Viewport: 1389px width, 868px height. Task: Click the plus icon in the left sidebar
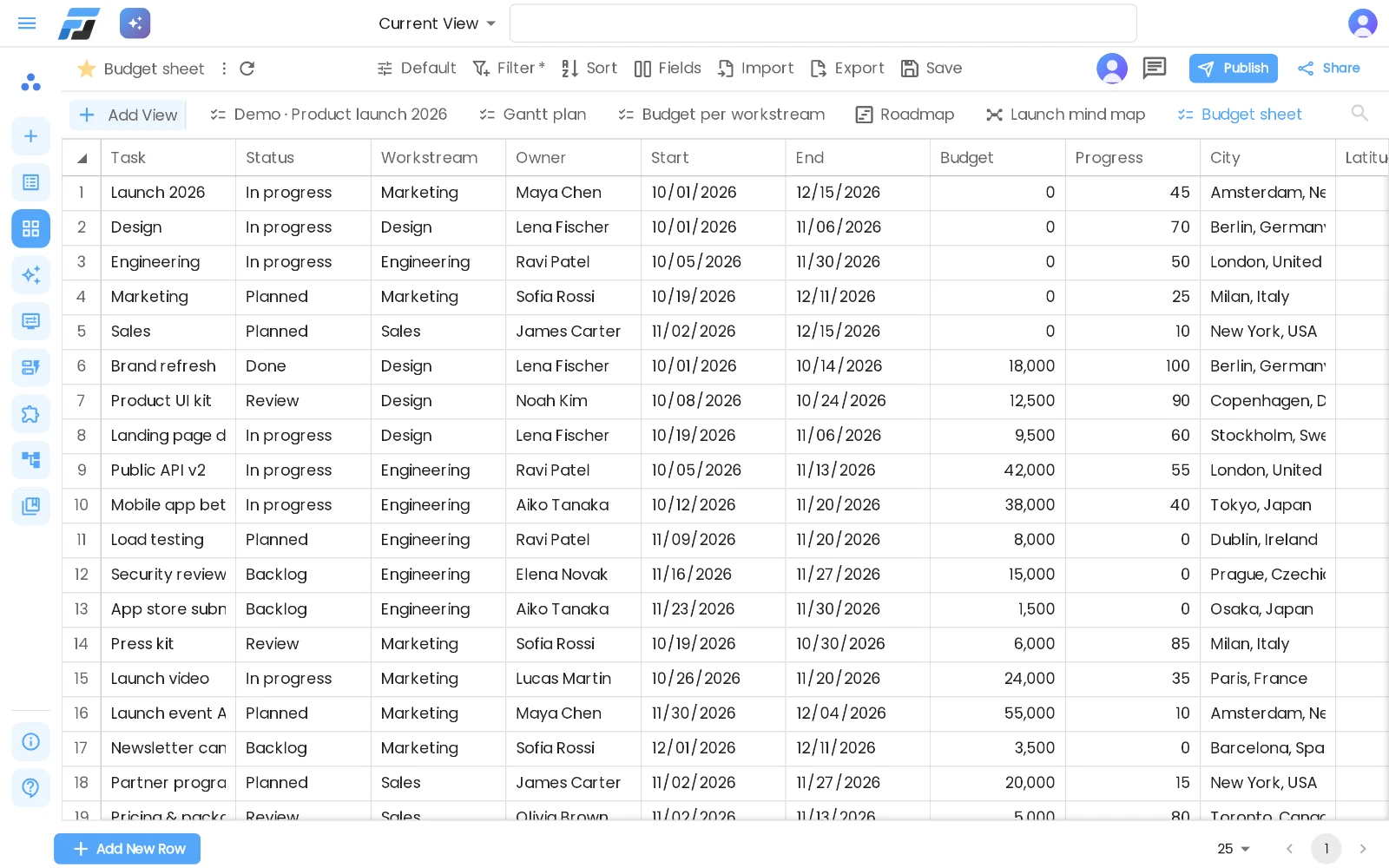[30, 136]
